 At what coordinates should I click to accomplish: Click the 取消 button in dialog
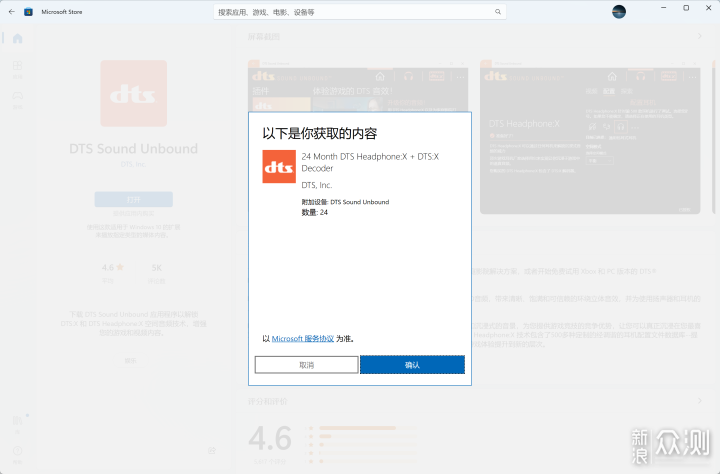click(307, 365)
